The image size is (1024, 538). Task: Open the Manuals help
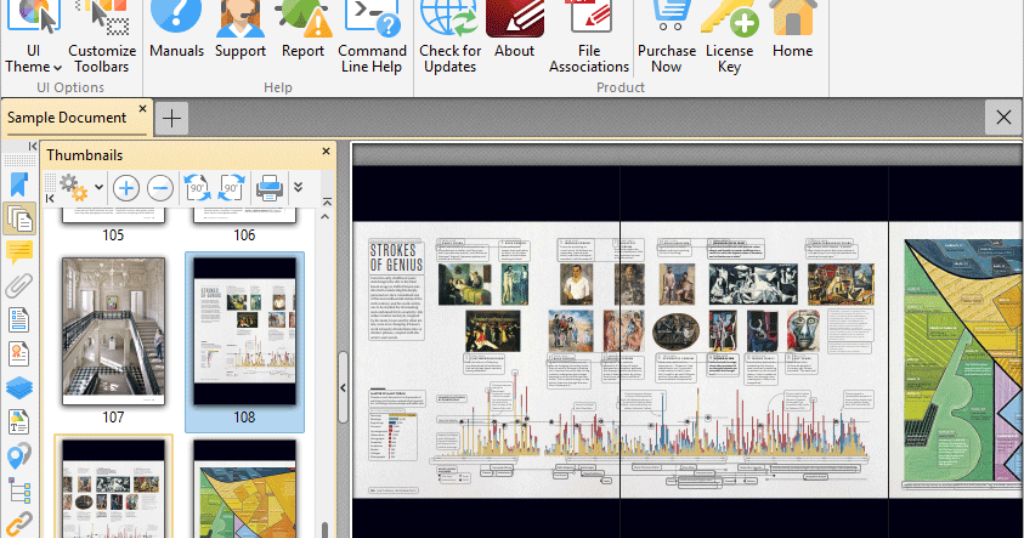(x=176, y=31)
